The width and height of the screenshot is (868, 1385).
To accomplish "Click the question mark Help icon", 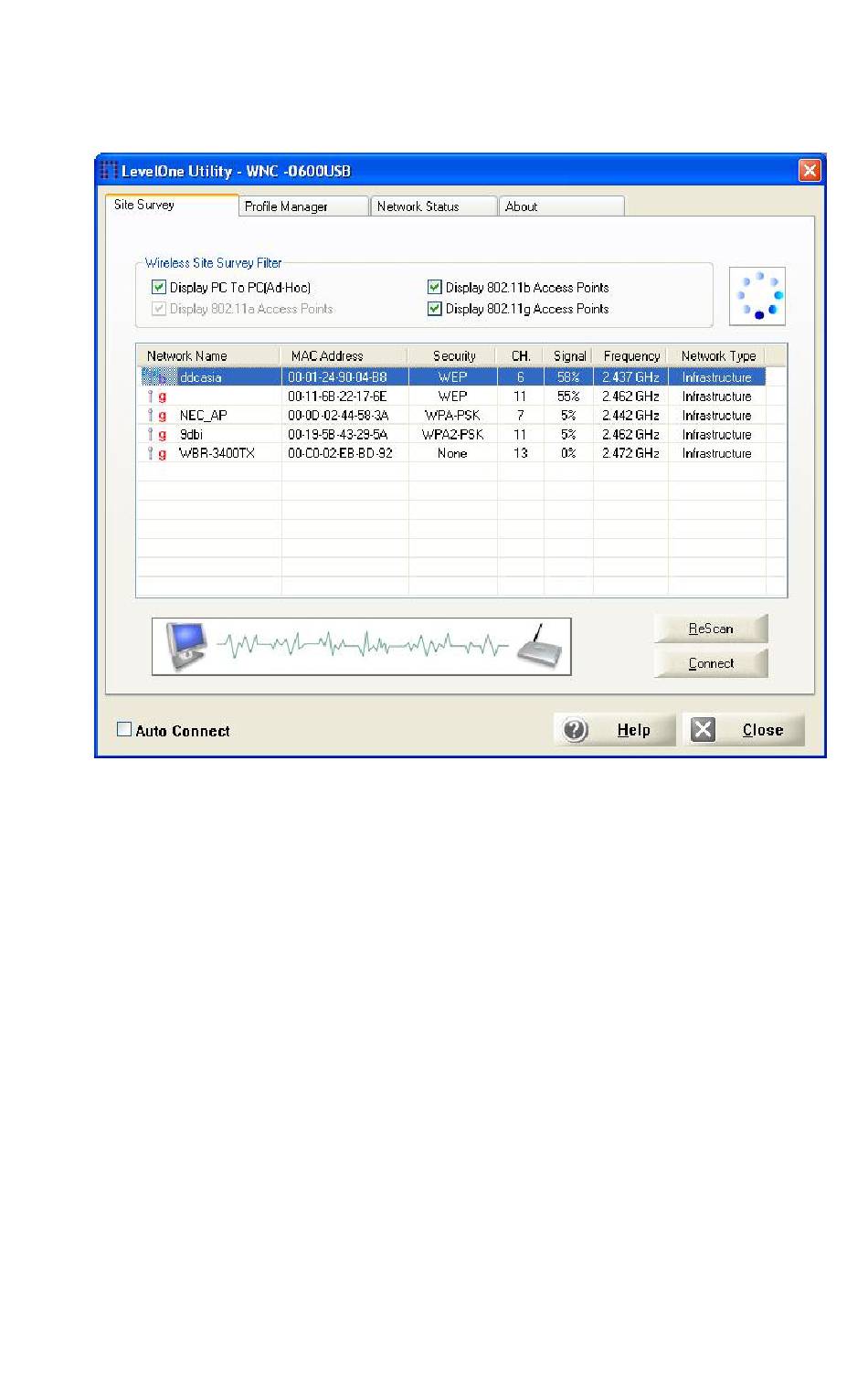I will point(575,730).
